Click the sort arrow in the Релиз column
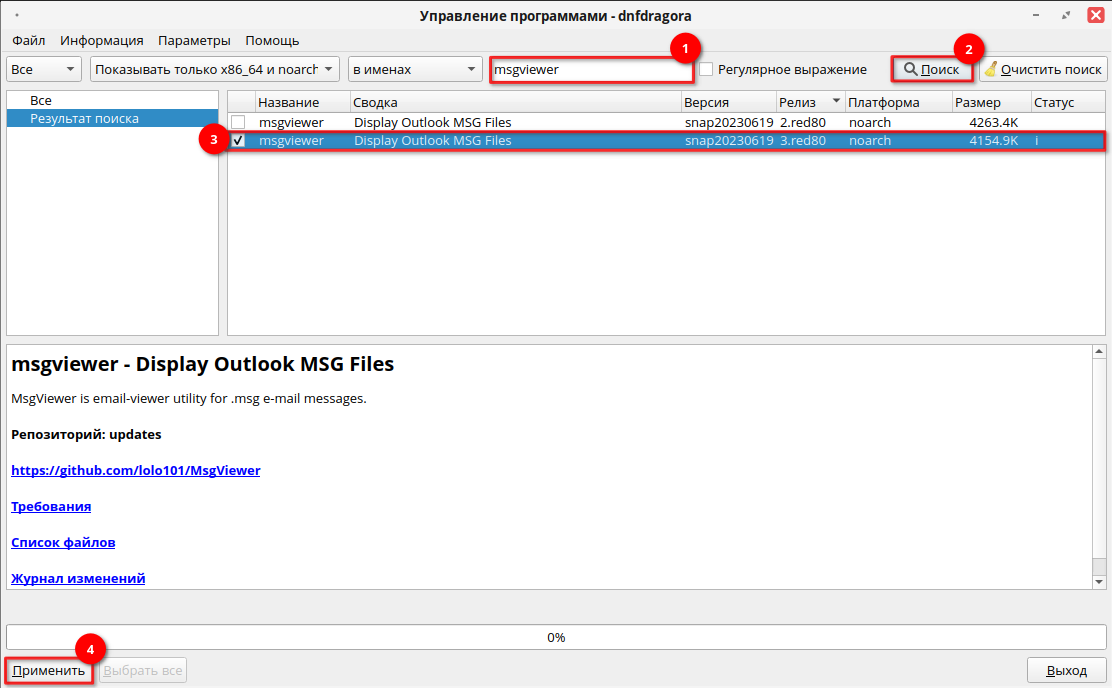The width and height of the screenshot is (1112, 688). point(836,101)
